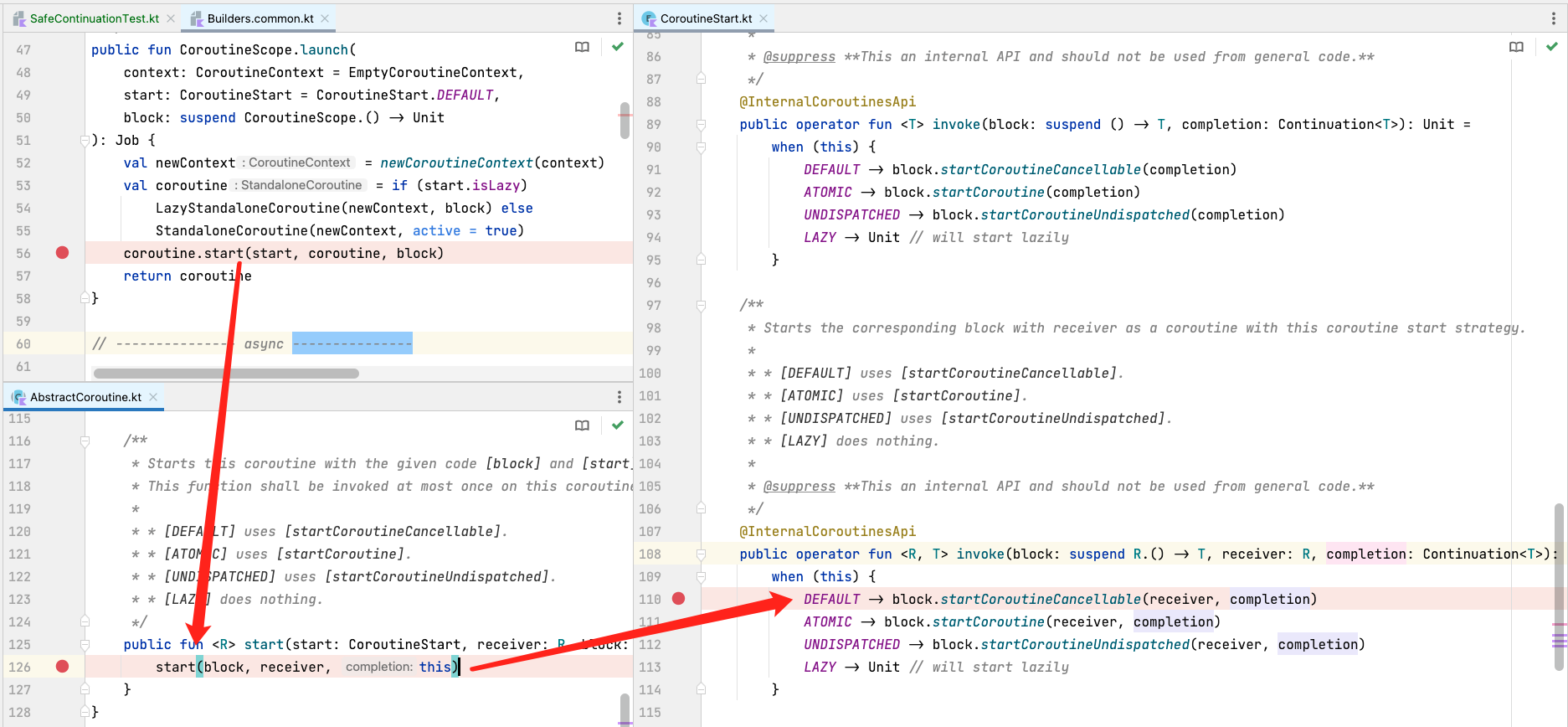The height and width of the screenshot is (727, 1568).
Task: Click line number 60 in Builders.common.kt gutter
Action: pyautogui.click(x=23, y=343)
